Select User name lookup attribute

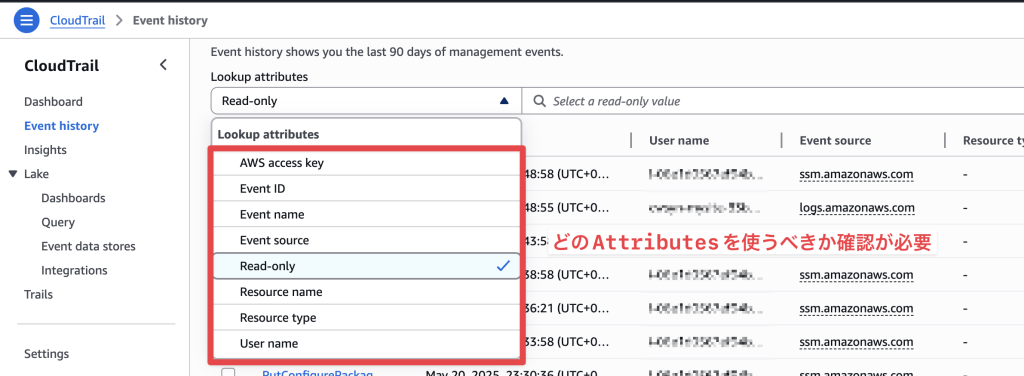(366, 343)
